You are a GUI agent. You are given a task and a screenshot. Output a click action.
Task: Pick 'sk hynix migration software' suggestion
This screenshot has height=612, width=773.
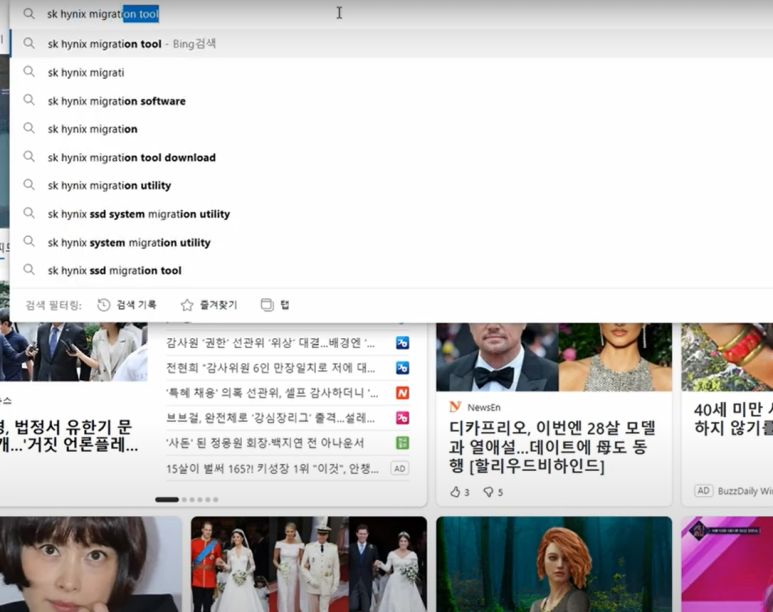391,101
